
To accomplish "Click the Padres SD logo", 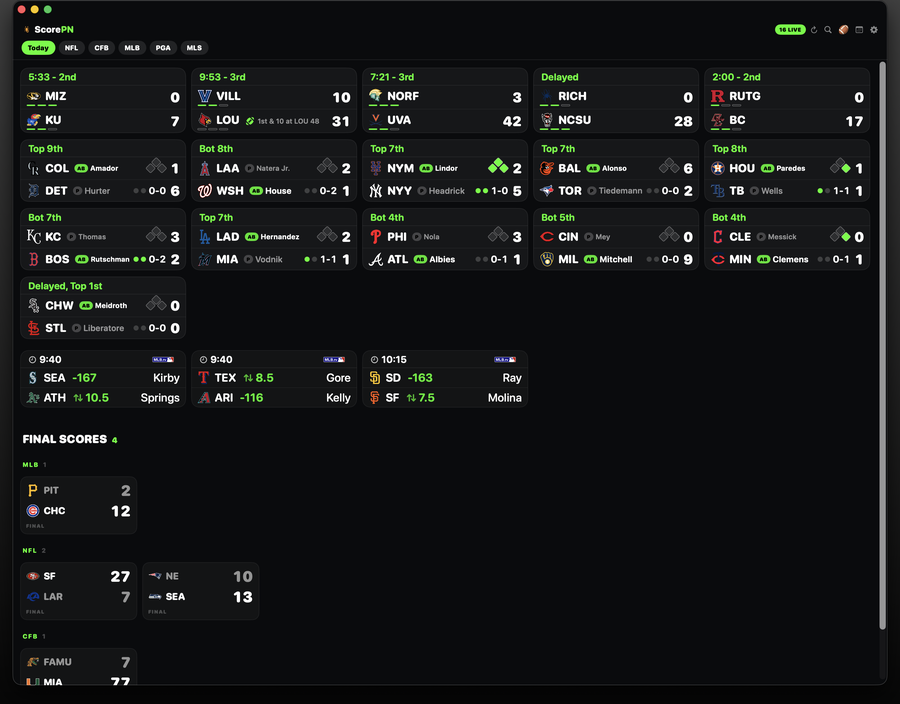I will click(375, 378).
